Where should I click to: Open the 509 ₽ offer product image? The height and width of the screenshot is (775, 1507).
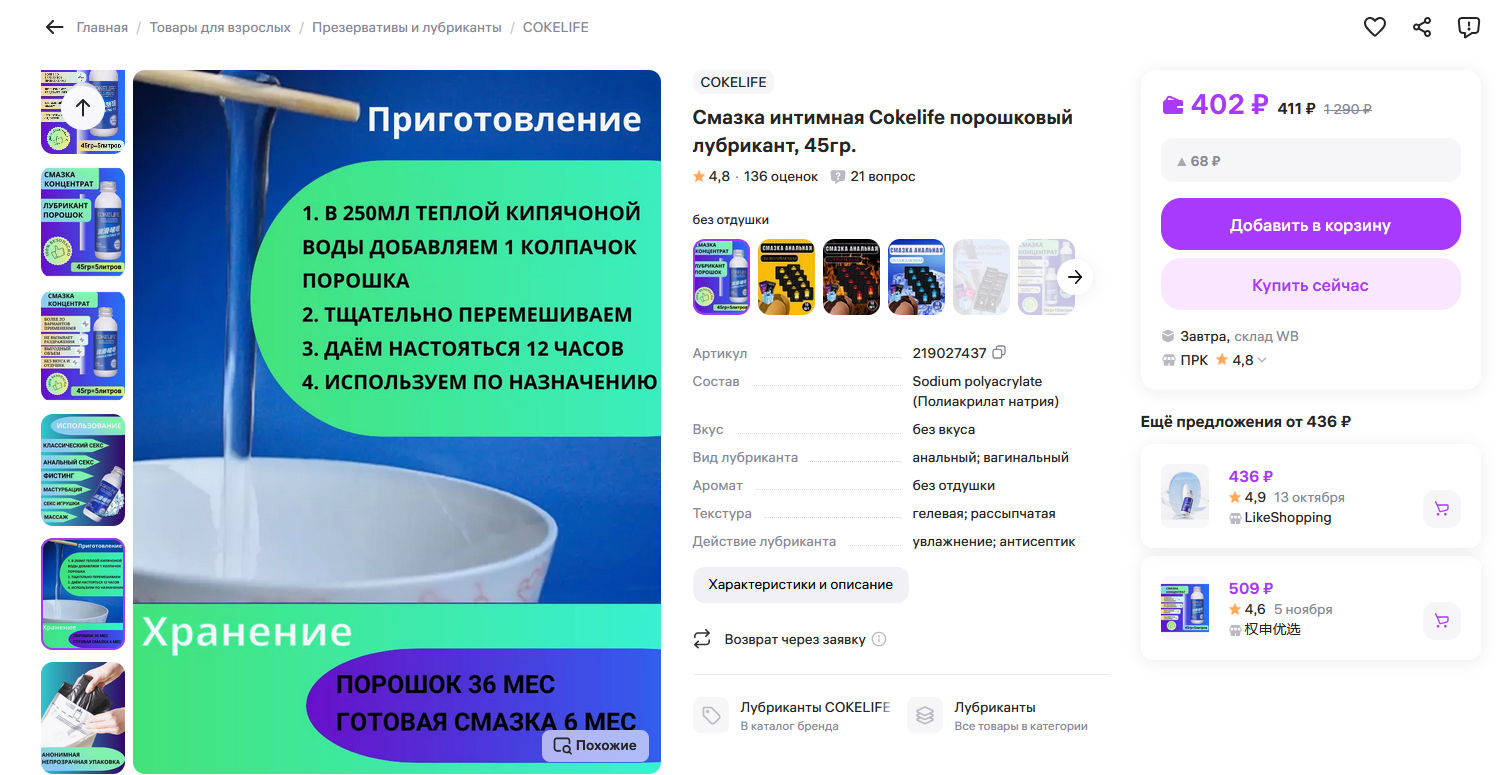coord(1185,608)
